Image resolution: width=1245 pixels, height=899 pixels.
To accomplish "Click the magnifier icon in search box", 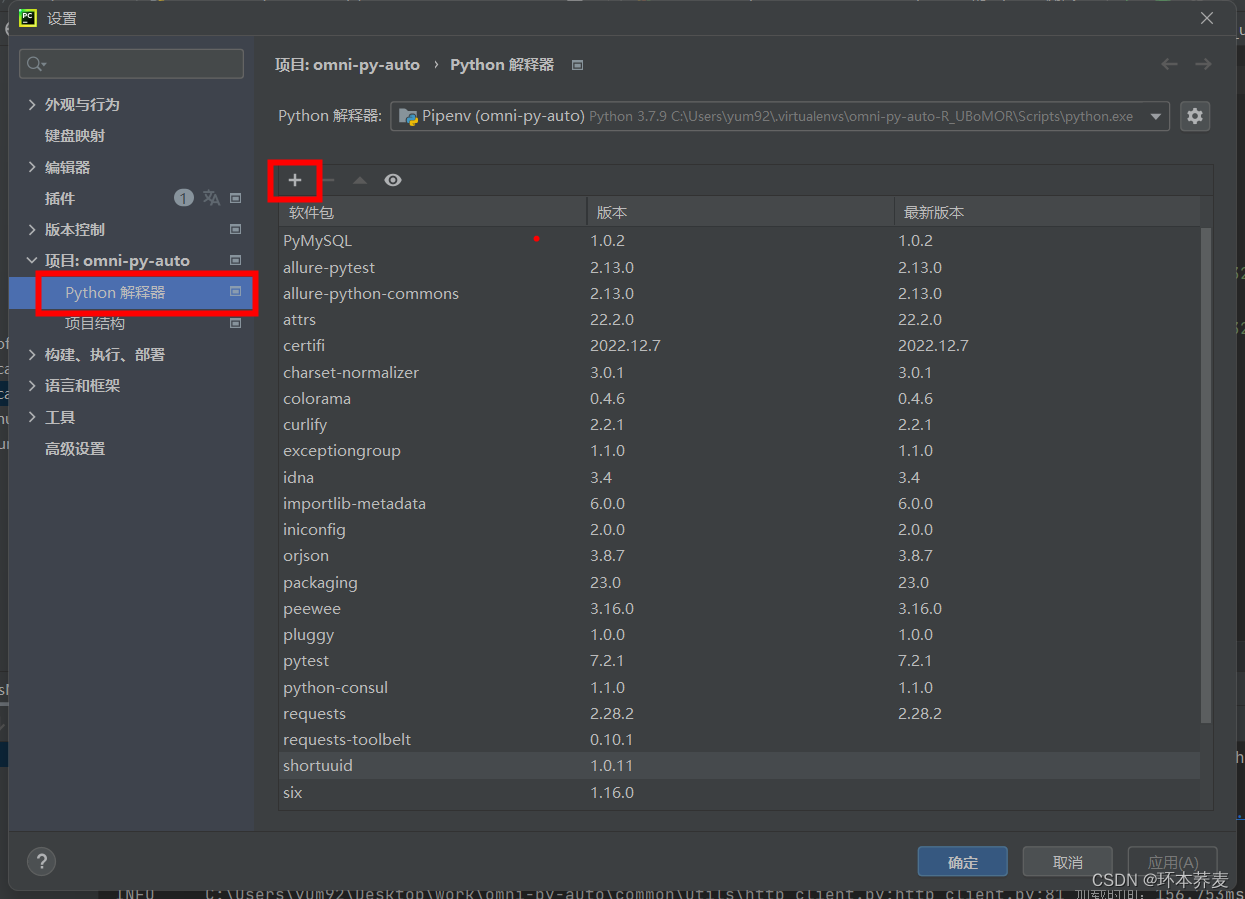I will (36, 64).
